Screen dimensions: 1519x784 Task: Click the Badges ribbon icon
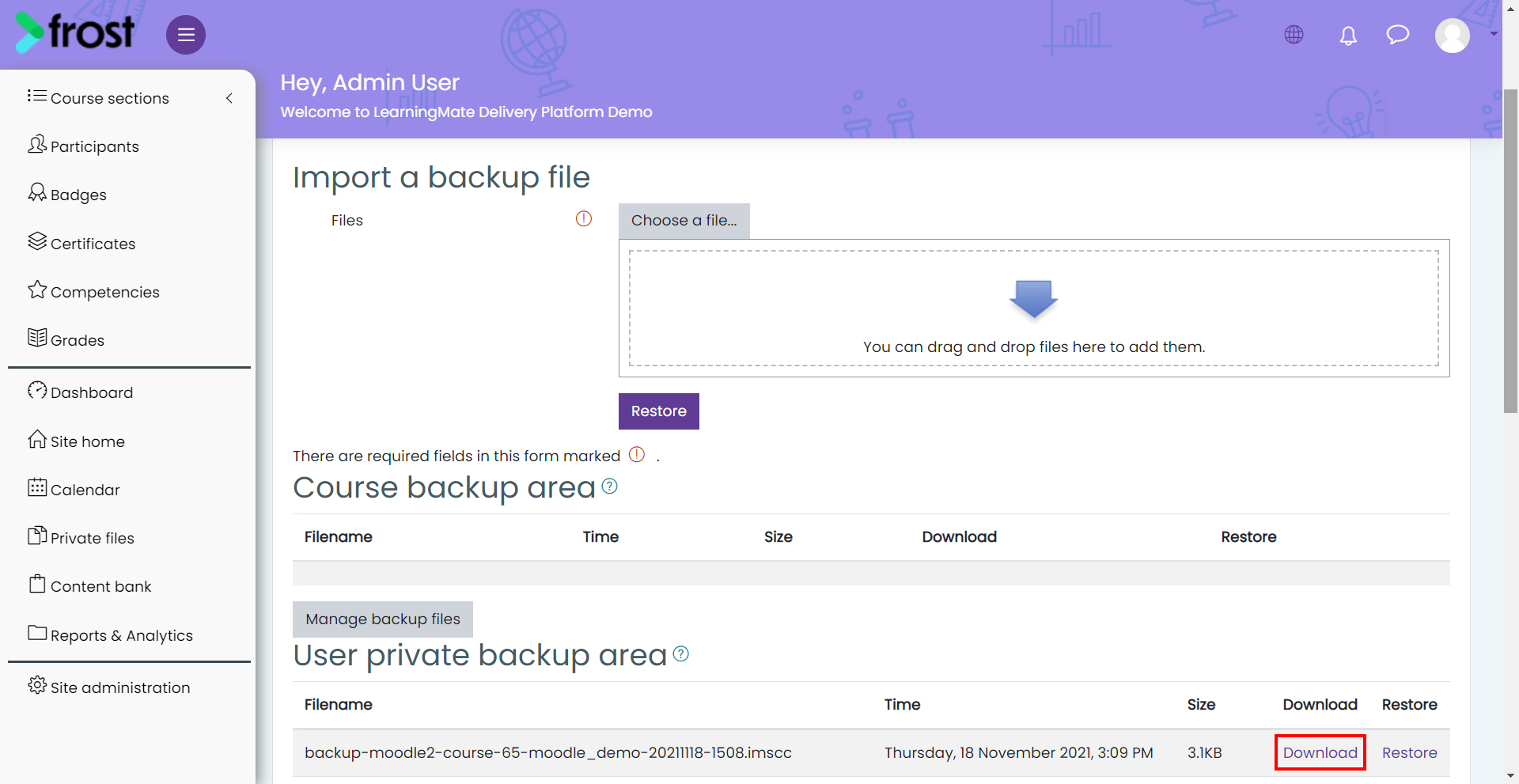click(x=37, y=192)
